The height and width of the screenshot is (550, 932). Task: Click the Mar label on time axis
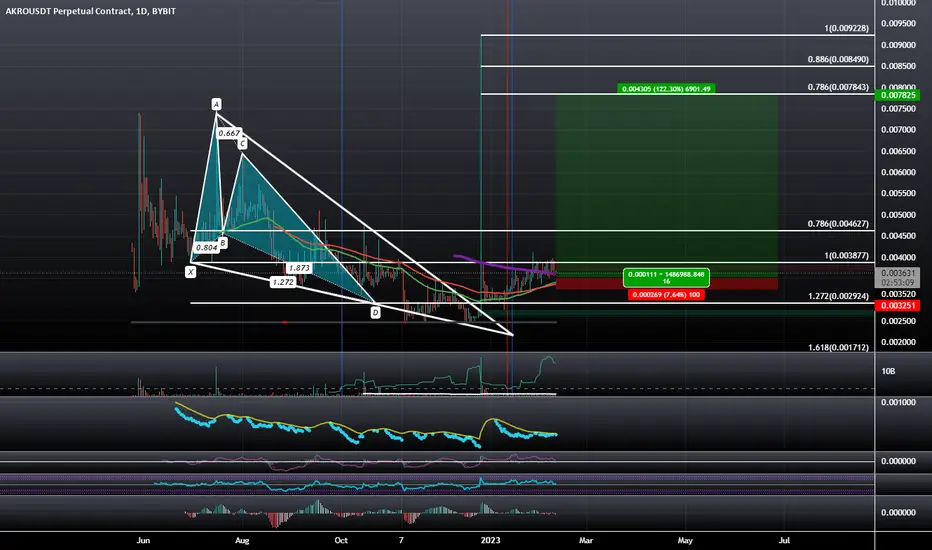[x=586, y=540]
